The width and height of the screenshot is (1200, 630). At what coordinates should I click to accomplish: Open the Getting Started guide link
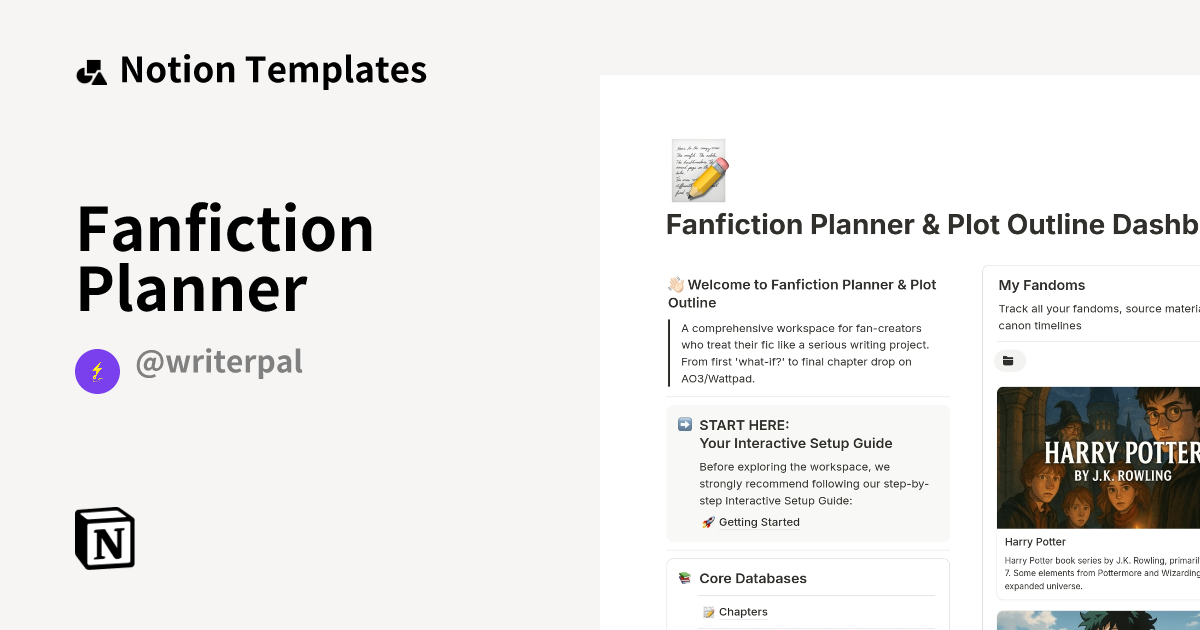[762, 521]
